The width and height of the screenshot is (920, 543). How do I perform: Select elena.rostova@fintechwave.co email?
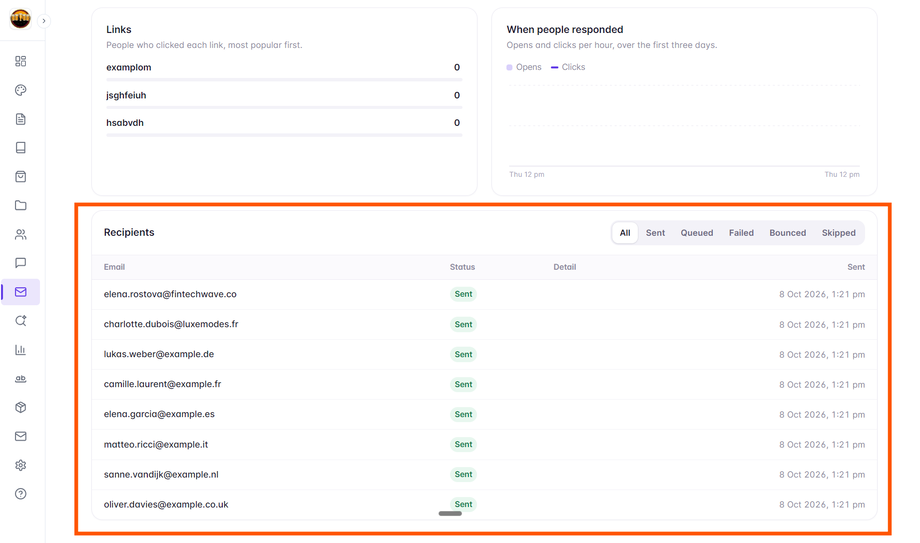(x=170, y=294)
